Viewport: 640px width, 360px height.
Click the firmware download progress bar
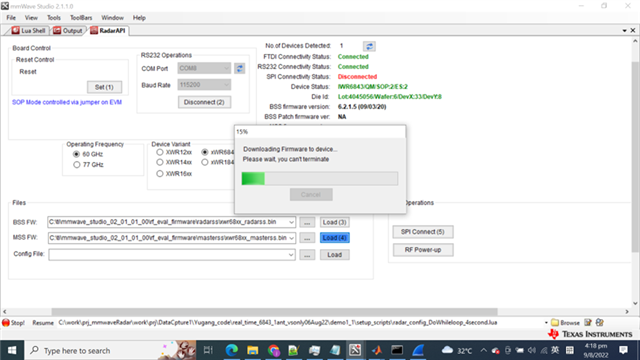pos(320,178)
